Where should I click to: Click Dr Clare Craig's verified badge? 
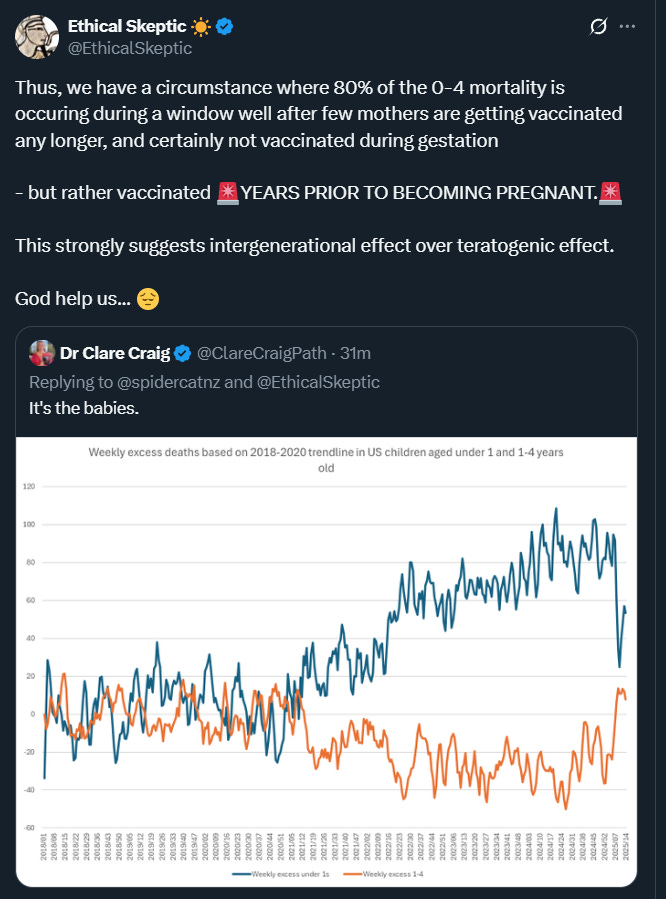(x=182, y=353)
